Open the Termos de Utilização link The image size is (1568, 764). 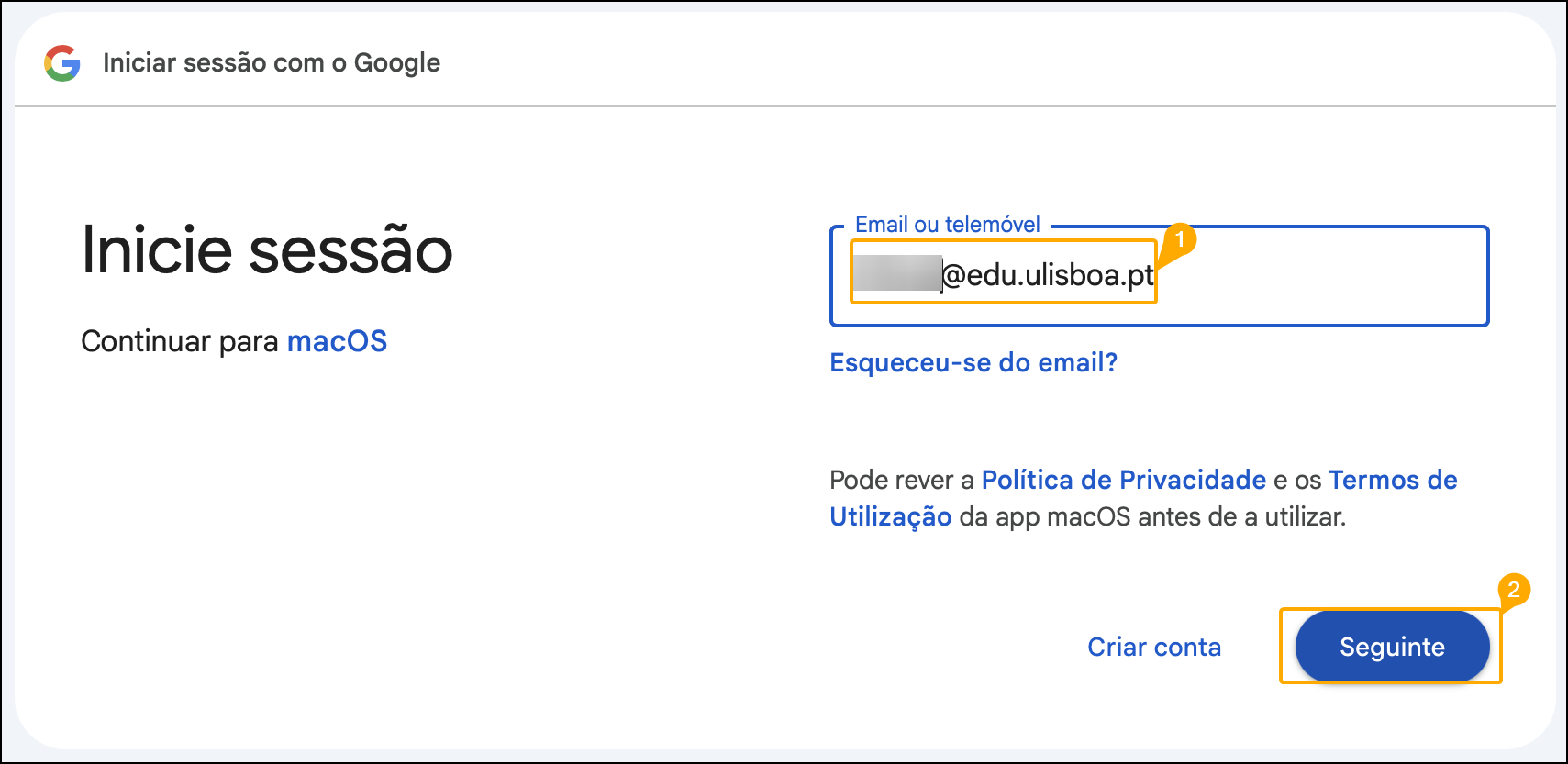pyautogui.click(x=1143, y=498)
